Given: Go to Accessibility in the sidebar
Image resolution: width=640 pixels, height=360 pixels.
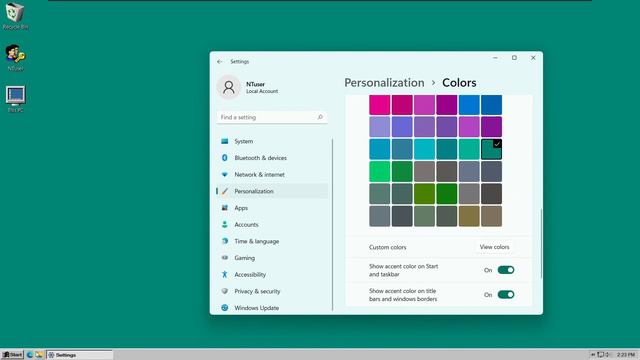Looking at the screenshot, I should pos(250,275).
